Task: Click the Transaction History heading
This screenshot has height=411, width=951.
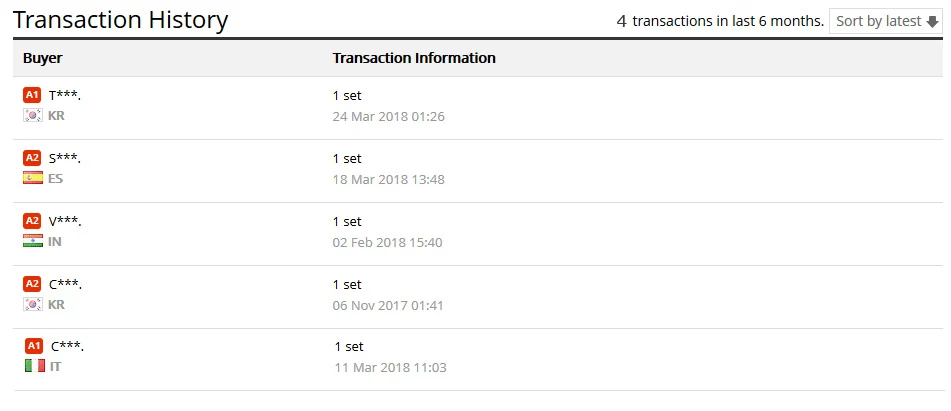Action: coord(120,19)
